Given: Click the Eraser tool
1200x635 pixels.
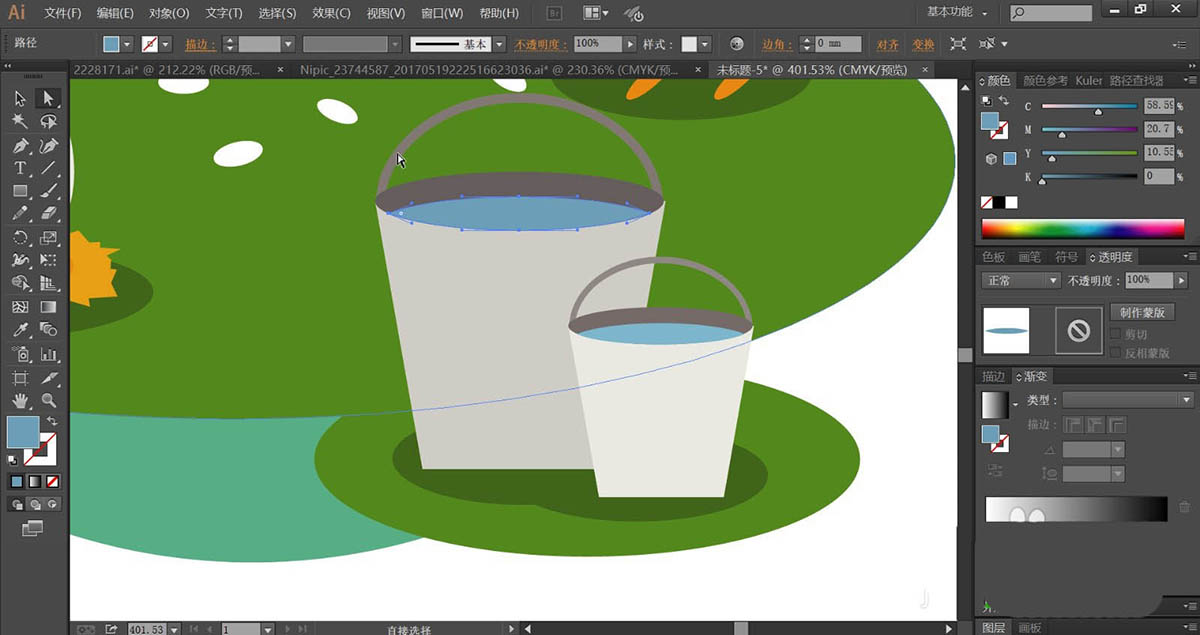Looking at the screenshot, I should pos(48,214).
